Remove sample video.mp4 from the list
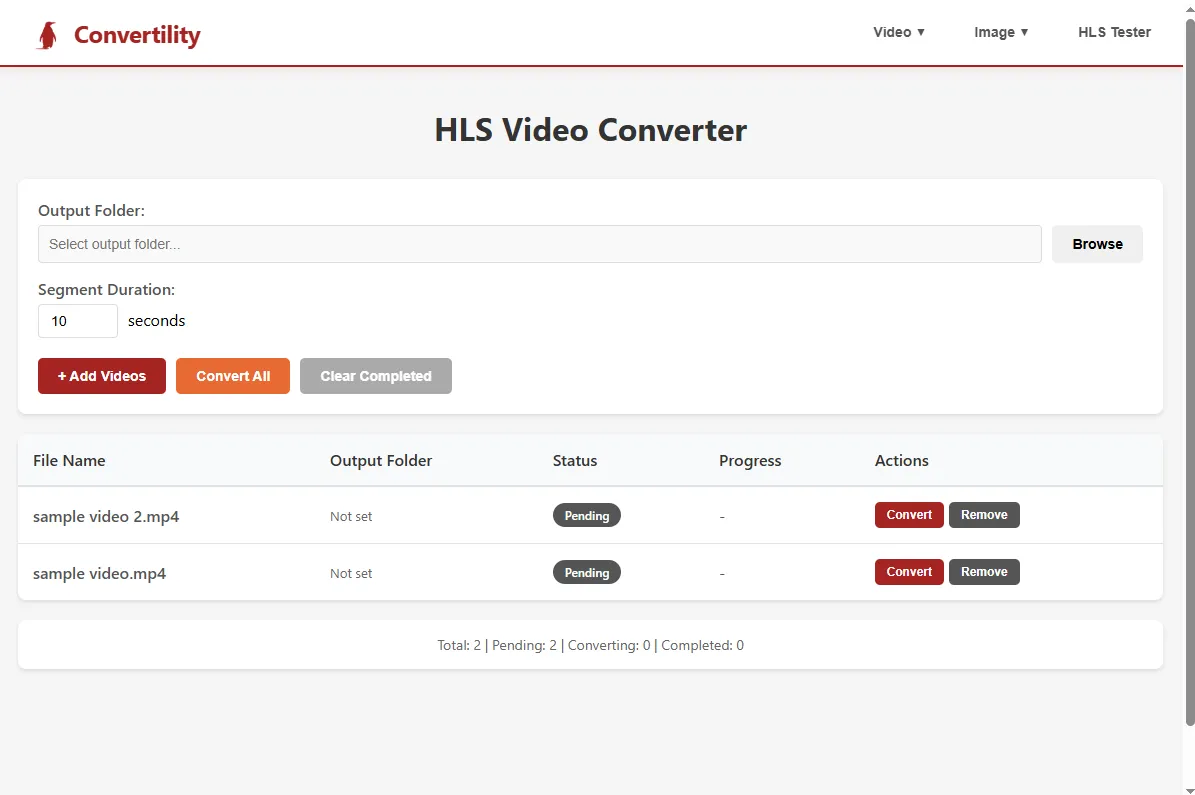 point(984,571)
